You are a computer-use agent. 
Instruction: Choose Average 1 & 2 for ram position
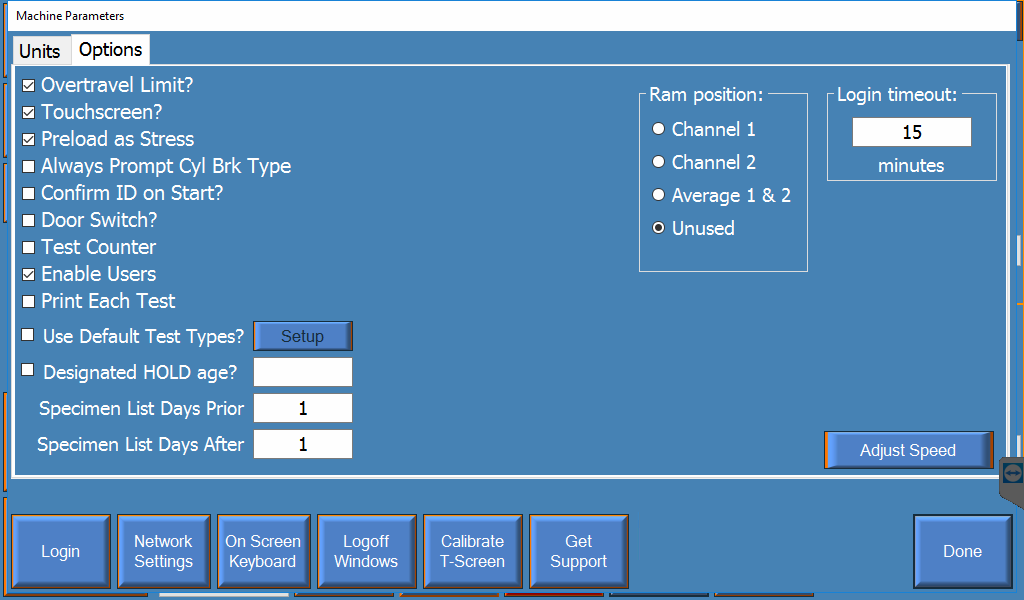(659, 195)
